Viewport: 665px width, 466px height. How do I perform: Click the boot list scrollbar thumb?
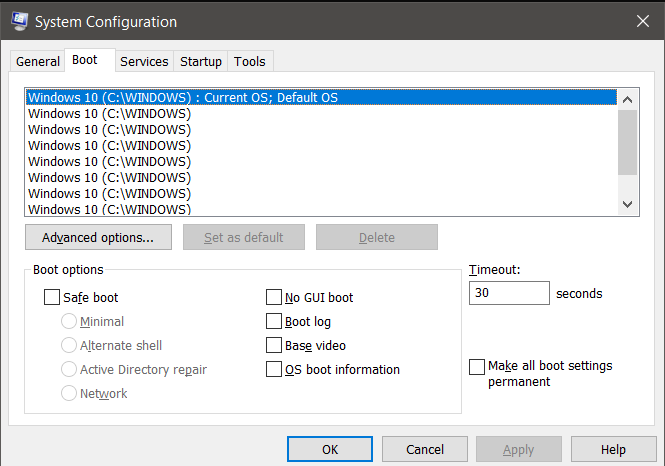pyautogui.click(x=627, y=142)
